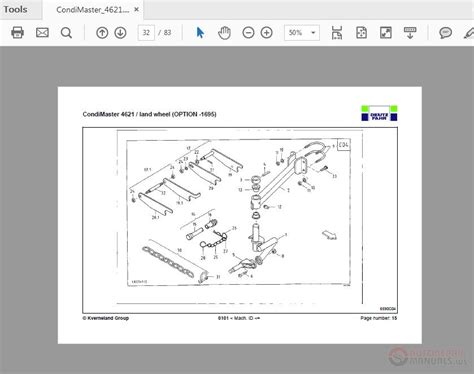Viewport: 474px width, 374px height.
Task: Add a sticky note comment icon
Action: tap(445, 33)
